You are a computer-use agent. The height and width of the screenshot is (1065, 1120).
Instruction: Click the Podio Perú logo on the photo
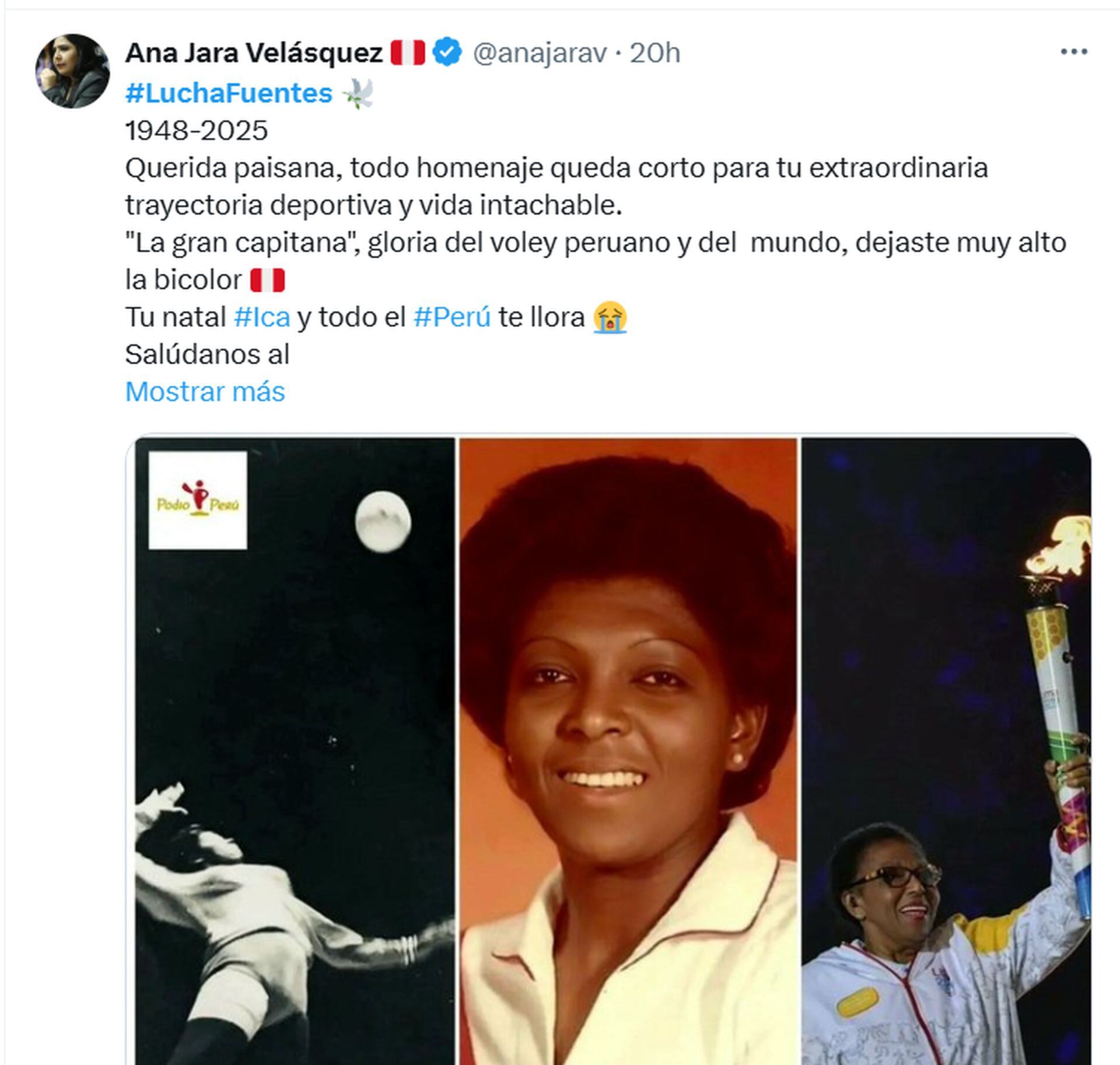(198, 500)
